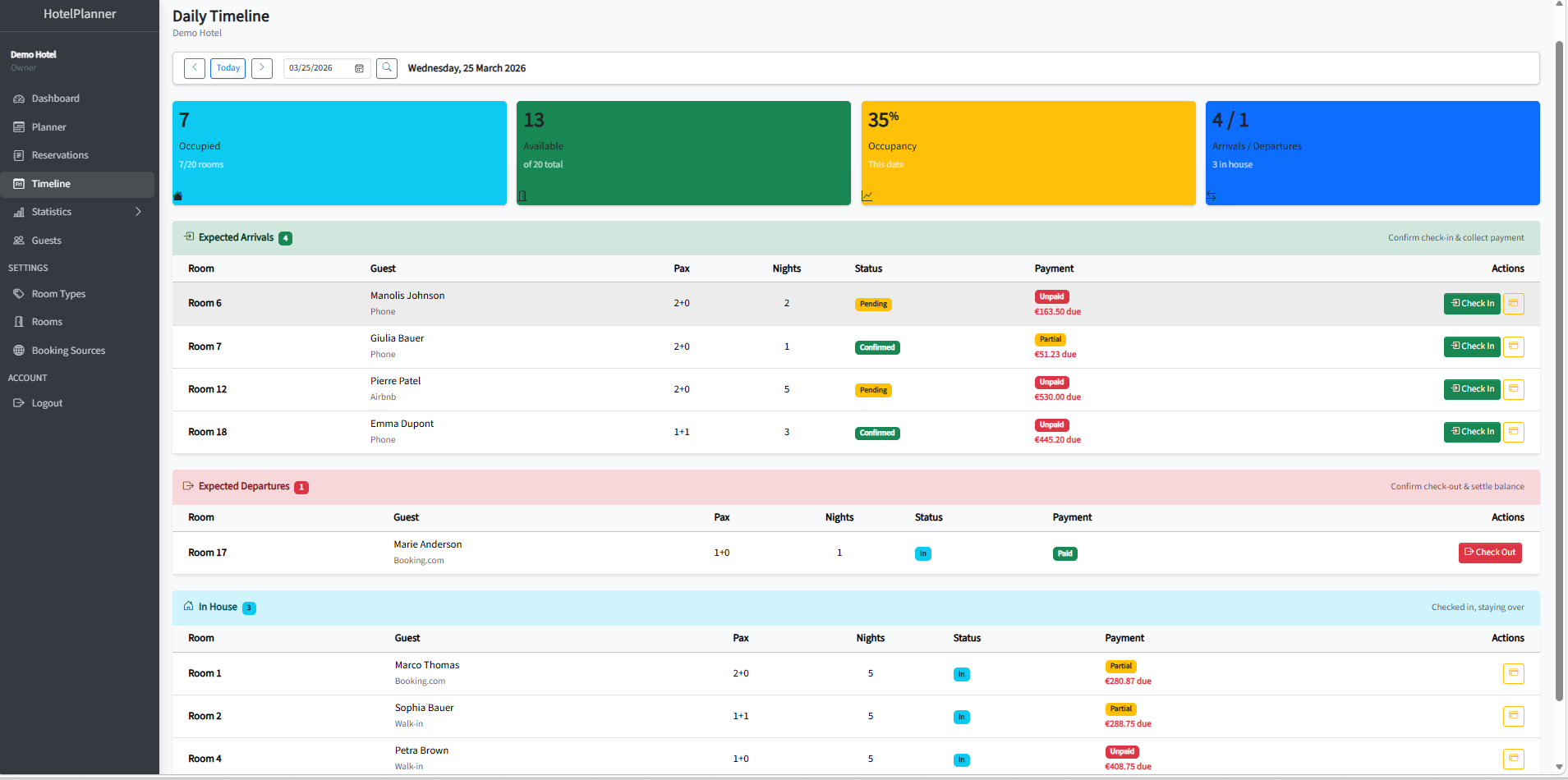
Task: Click the Rooms door icon
Action: pyautogui.click(x=19, y=322)
